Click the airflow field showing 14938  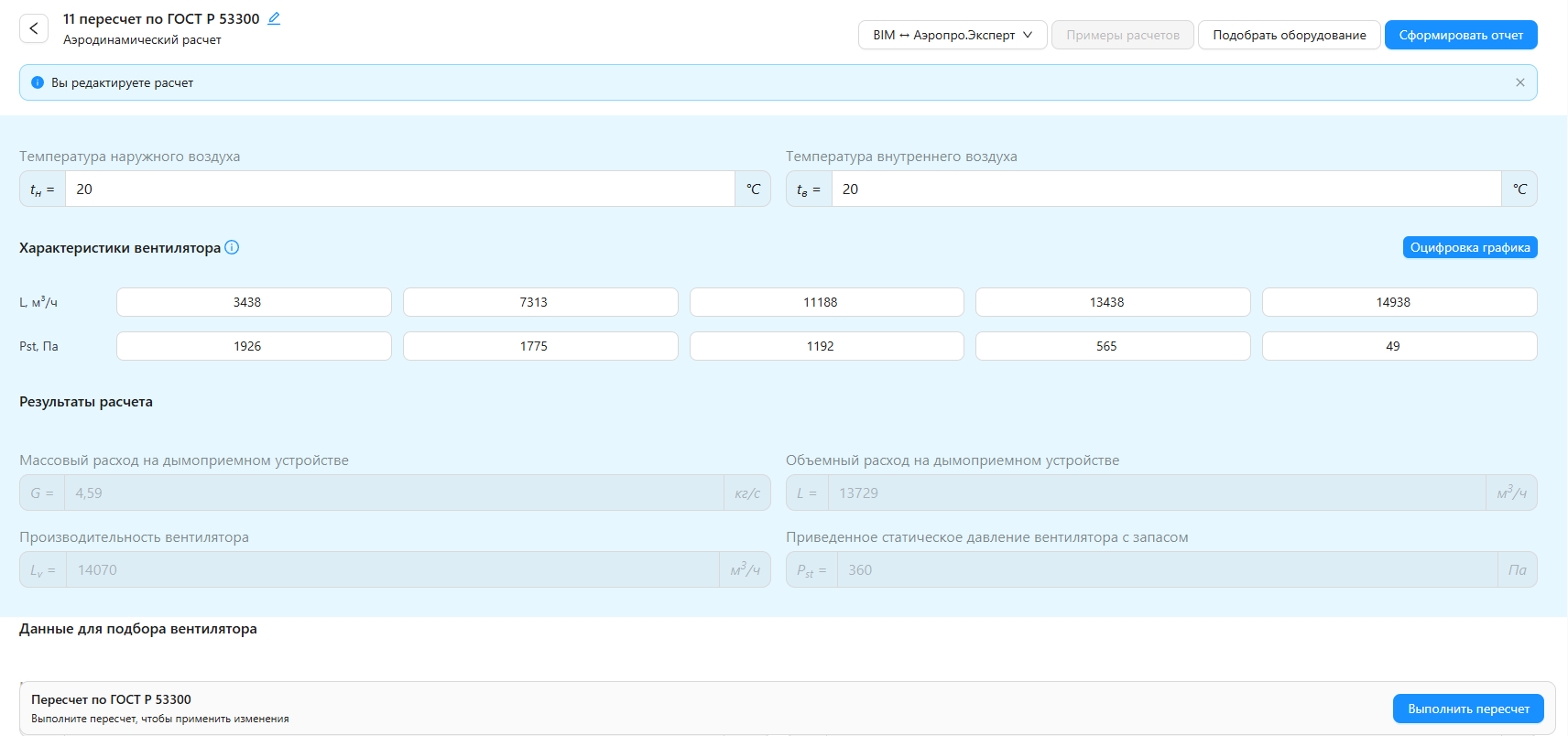point(1399,302)
